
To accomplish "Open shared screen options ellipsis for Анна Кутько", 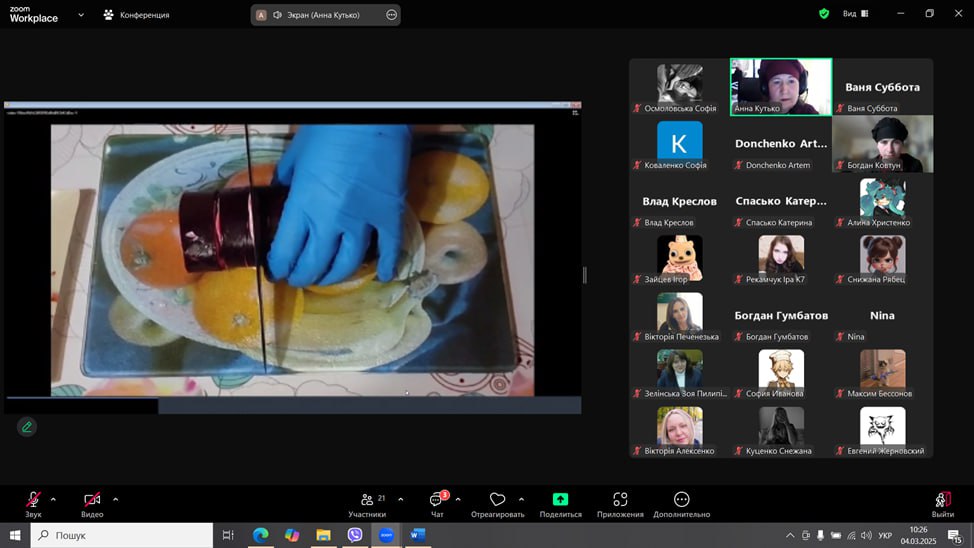I will click(391, 15).
